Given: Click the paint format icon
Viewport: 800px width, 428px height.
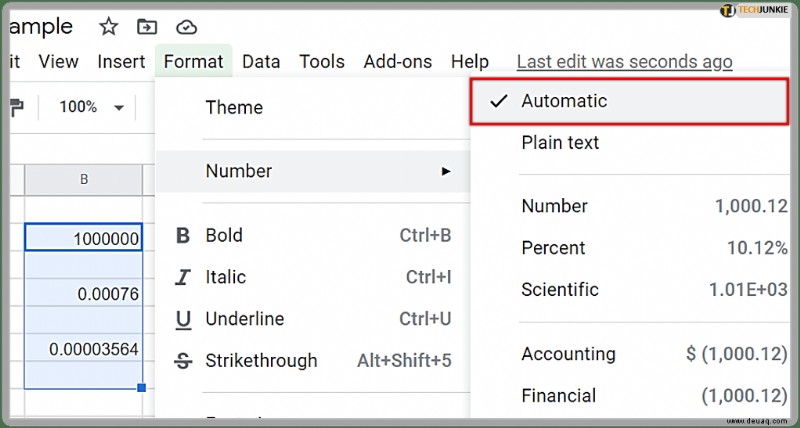Looking at the screenshot, I should pos(17,108).
